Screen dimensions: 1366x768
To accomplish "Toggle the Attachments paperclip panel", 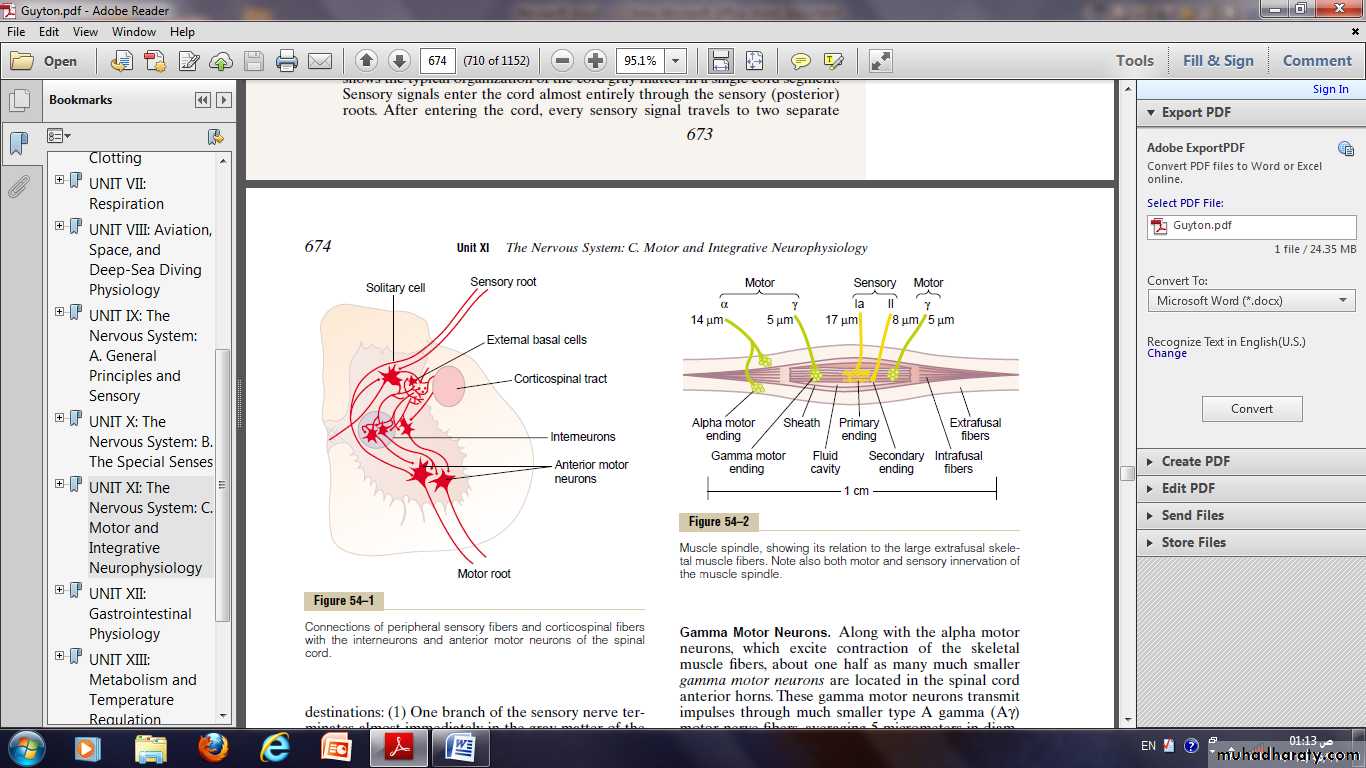I will tap(18, 187).
